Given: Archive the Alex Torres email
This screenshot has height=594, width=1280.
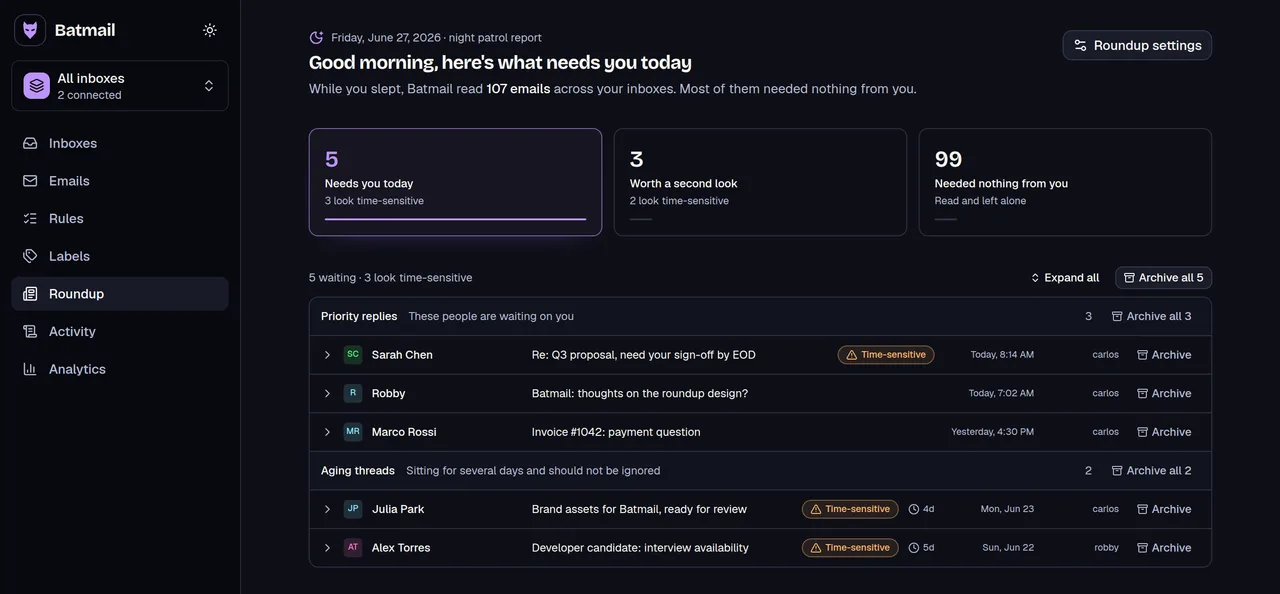Looking at the screenshot, I should click(x=1164, y=548).
